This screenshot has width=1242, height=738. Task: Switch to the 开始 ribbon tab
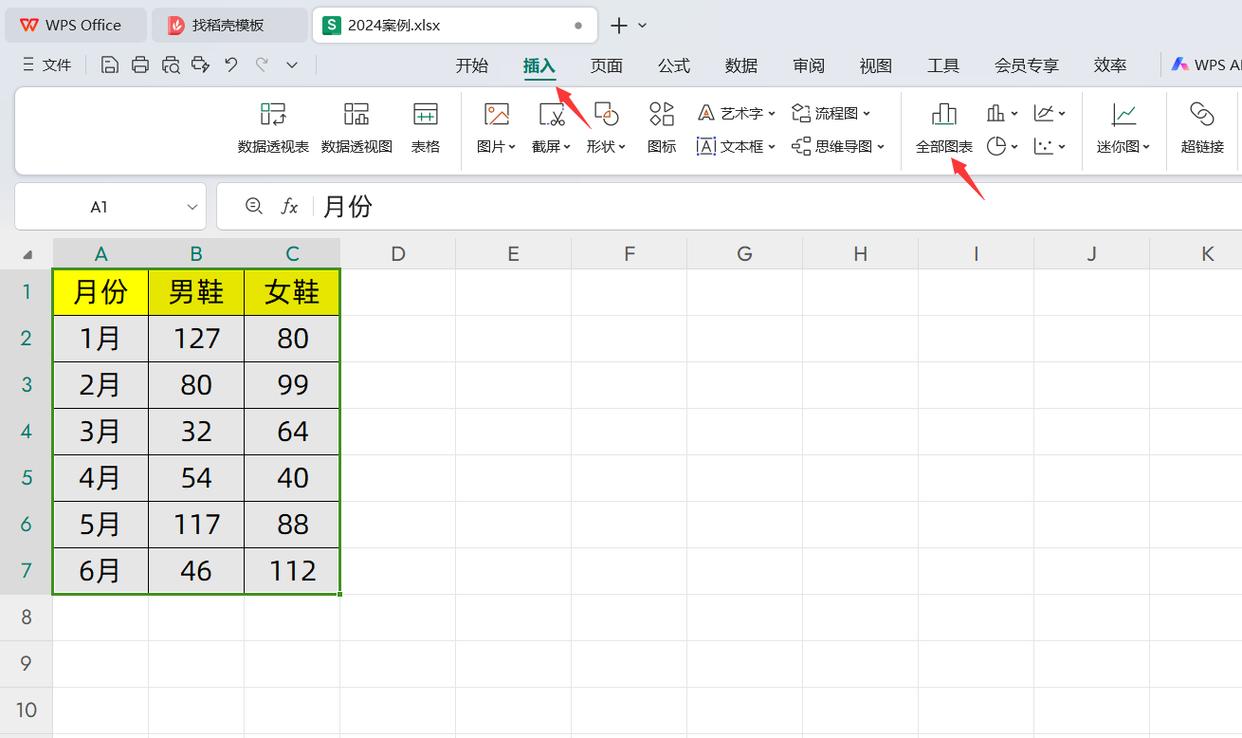[472, 65]
